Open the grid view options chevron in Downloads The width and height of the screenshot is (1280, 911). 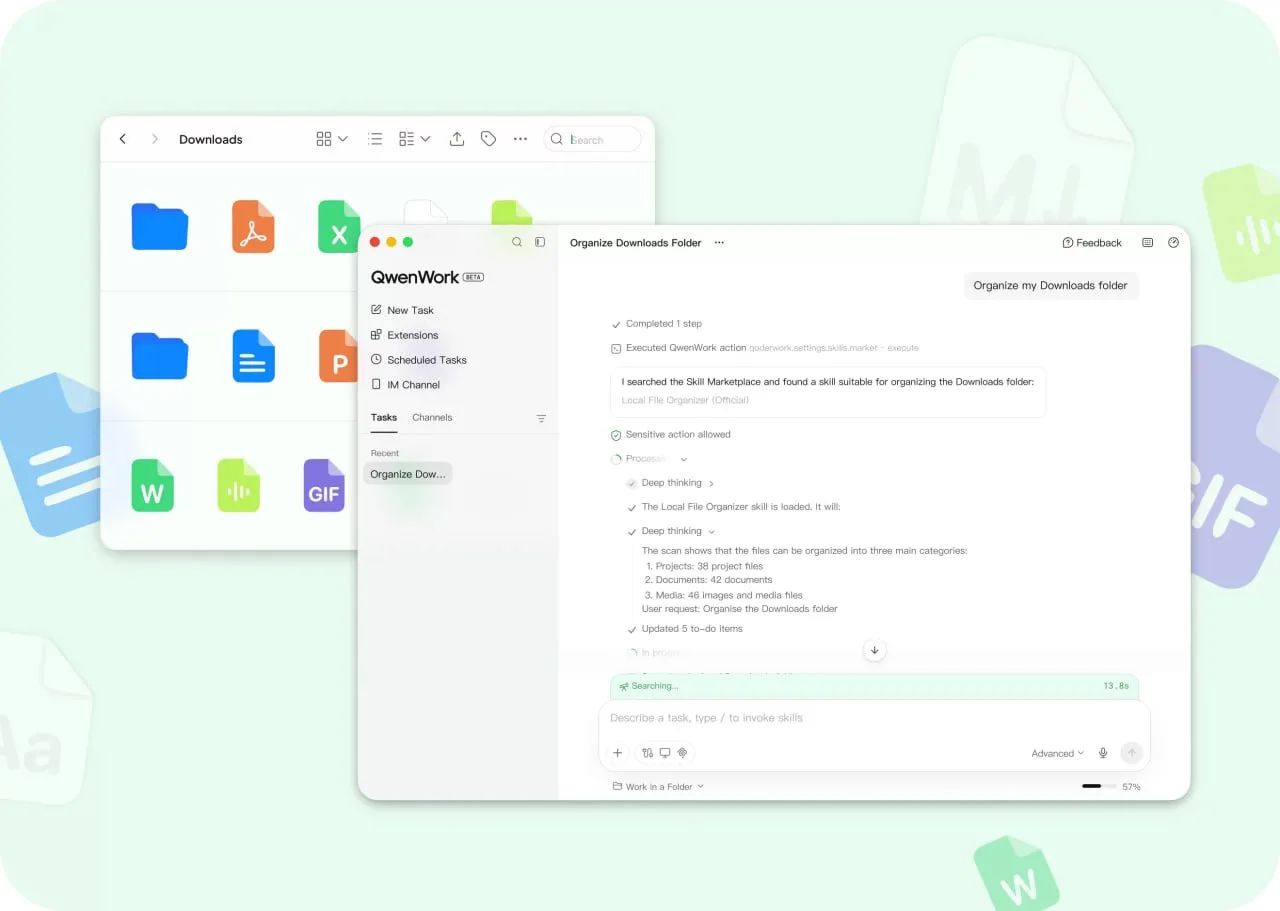point(343,139)
